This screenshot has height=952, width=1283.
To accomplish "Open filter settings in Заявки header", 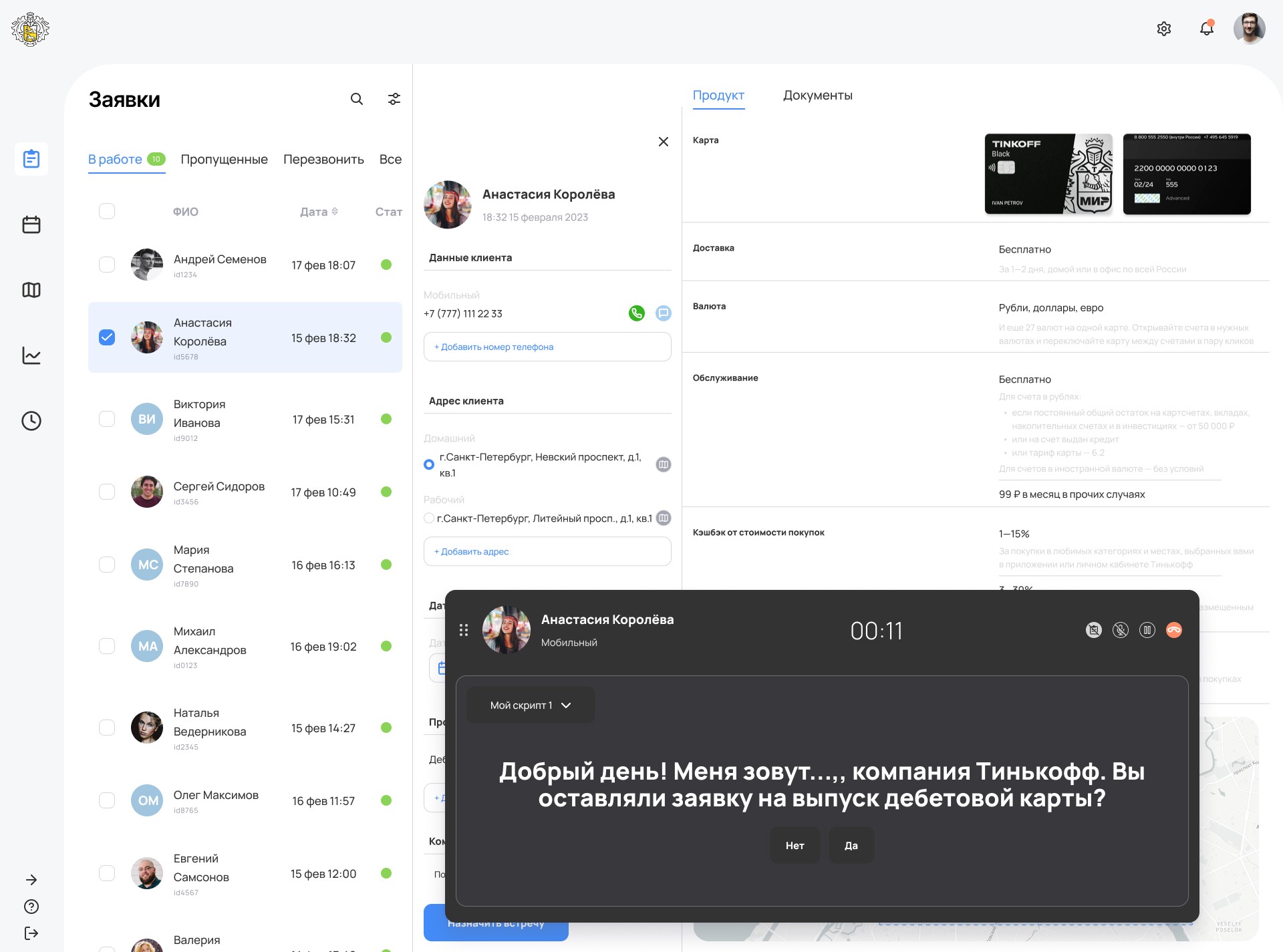I will 394,99.
